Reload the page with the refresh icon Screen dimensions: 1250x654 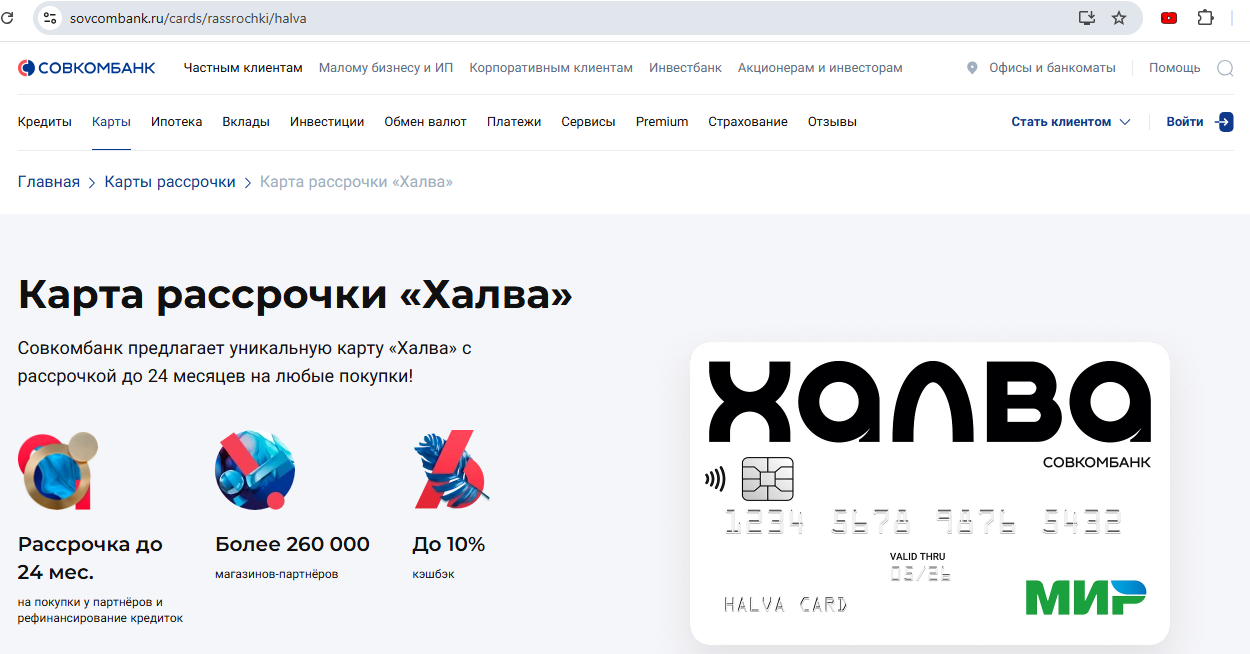pyautogui.click(x=8, y=18)
